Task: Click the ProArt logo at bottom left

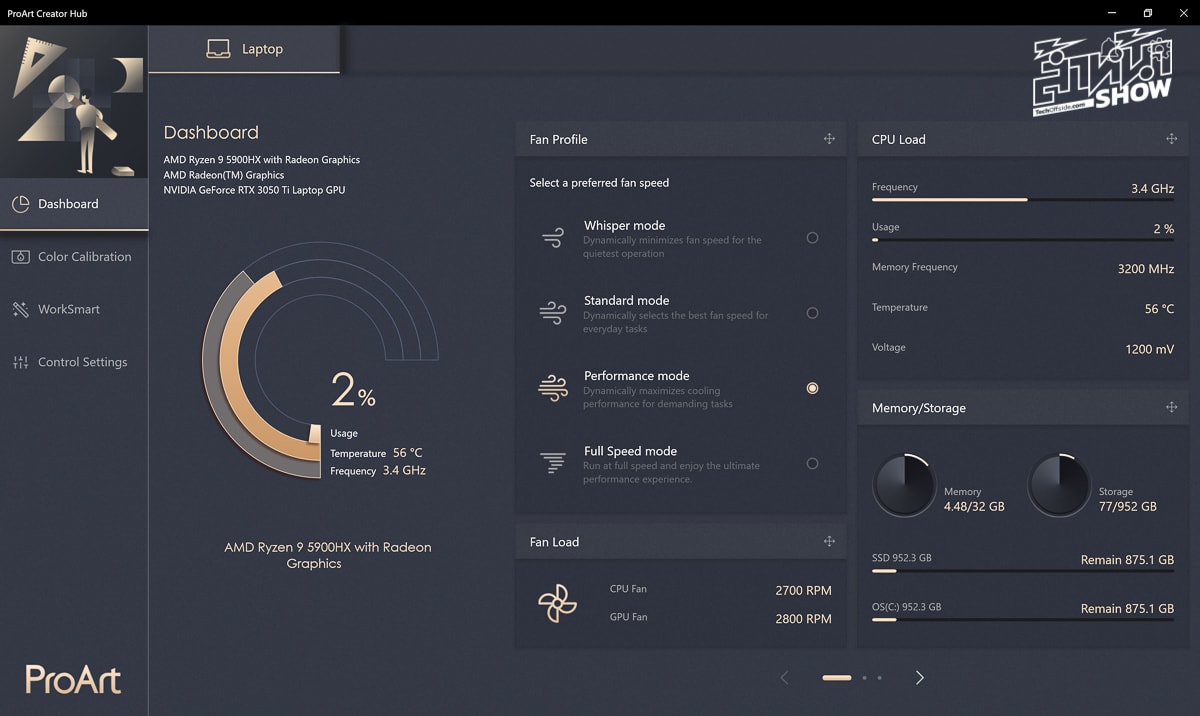Action: (x=73, y=679)
